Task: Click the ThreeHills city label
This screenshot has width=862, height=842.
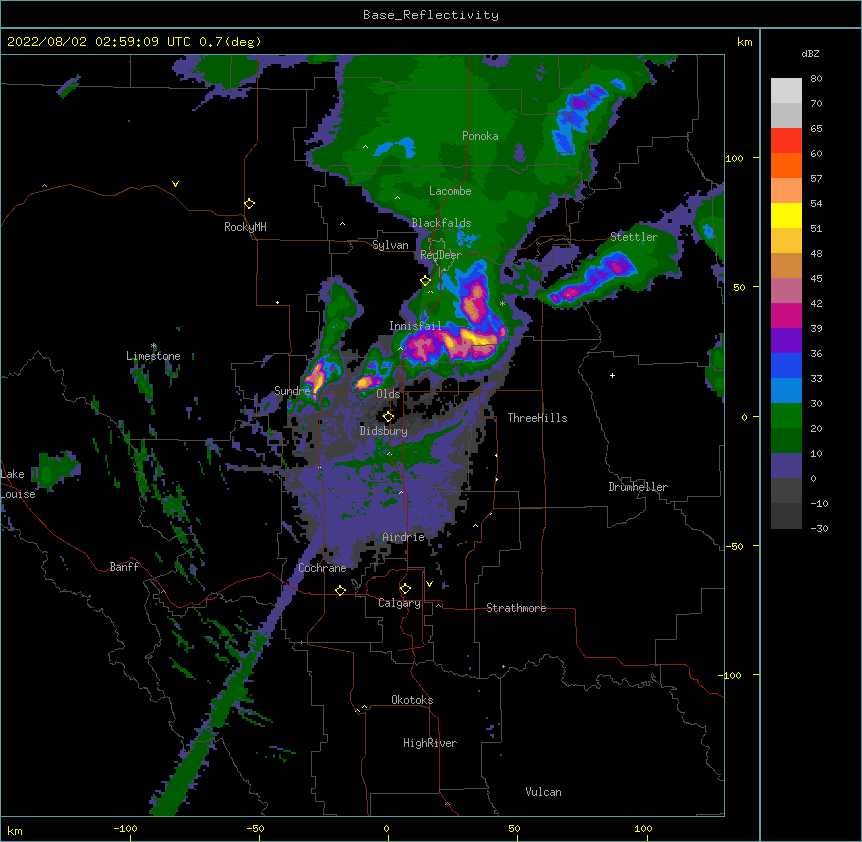Action: point(537,418)
